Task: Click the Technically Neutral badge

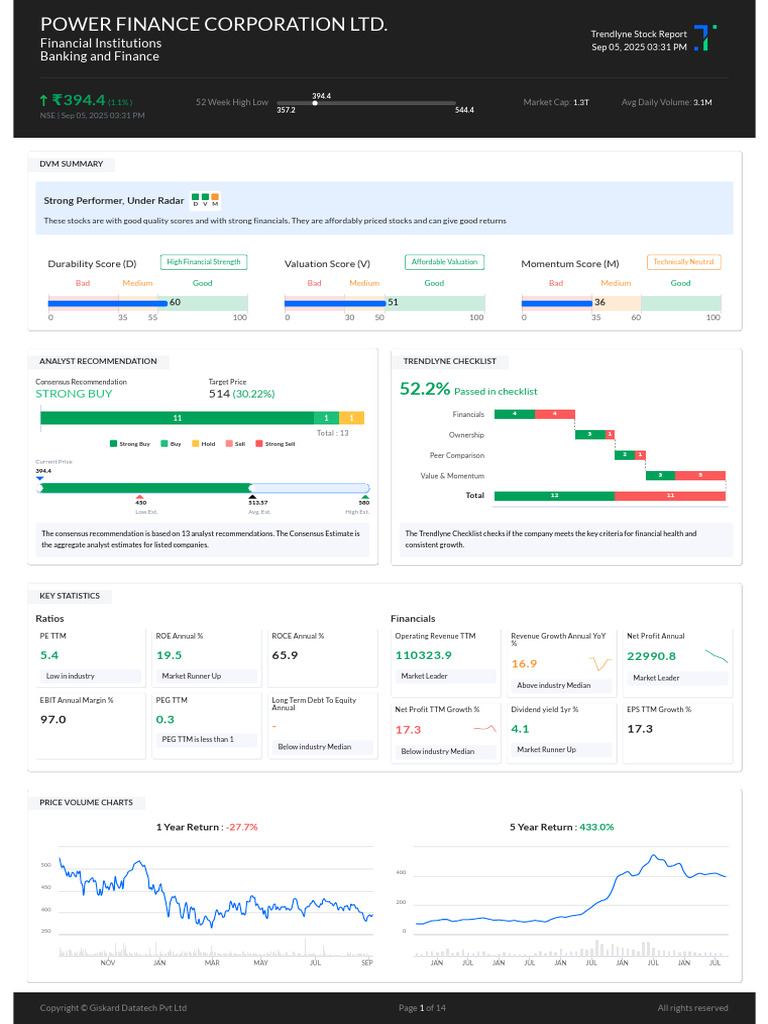Action: [684, 262]
